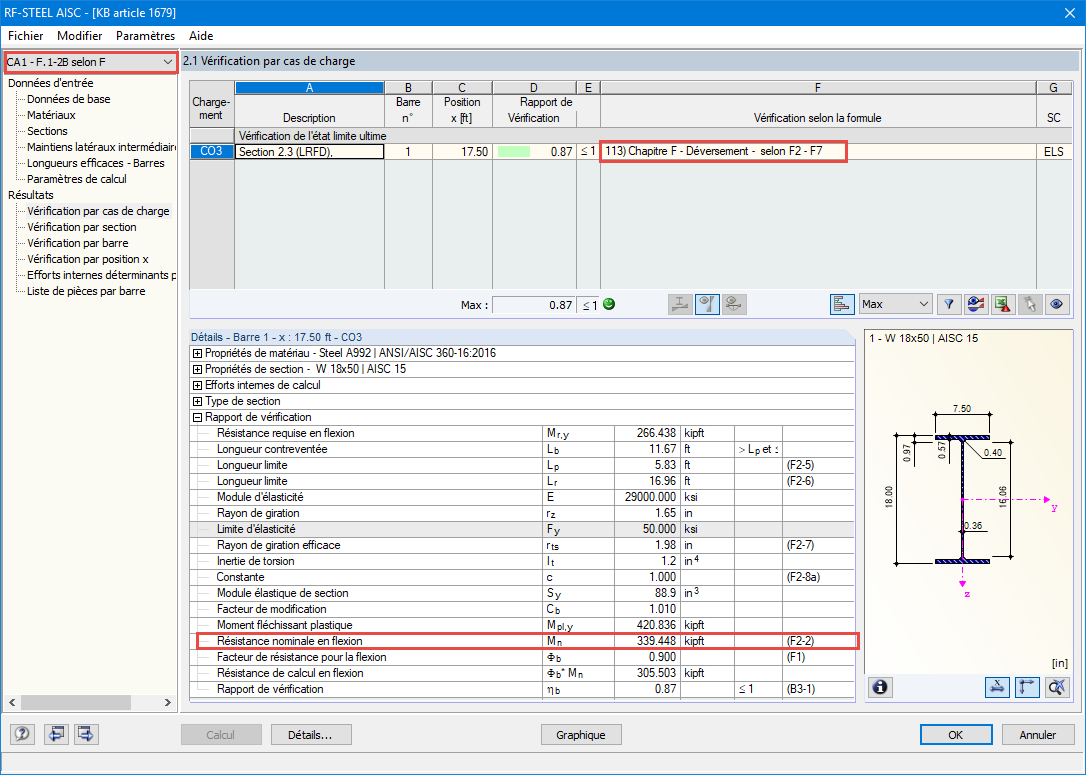
Task: Collapse Rapport de vérification section
Action: pyautogui.click(x=197, y=417)
